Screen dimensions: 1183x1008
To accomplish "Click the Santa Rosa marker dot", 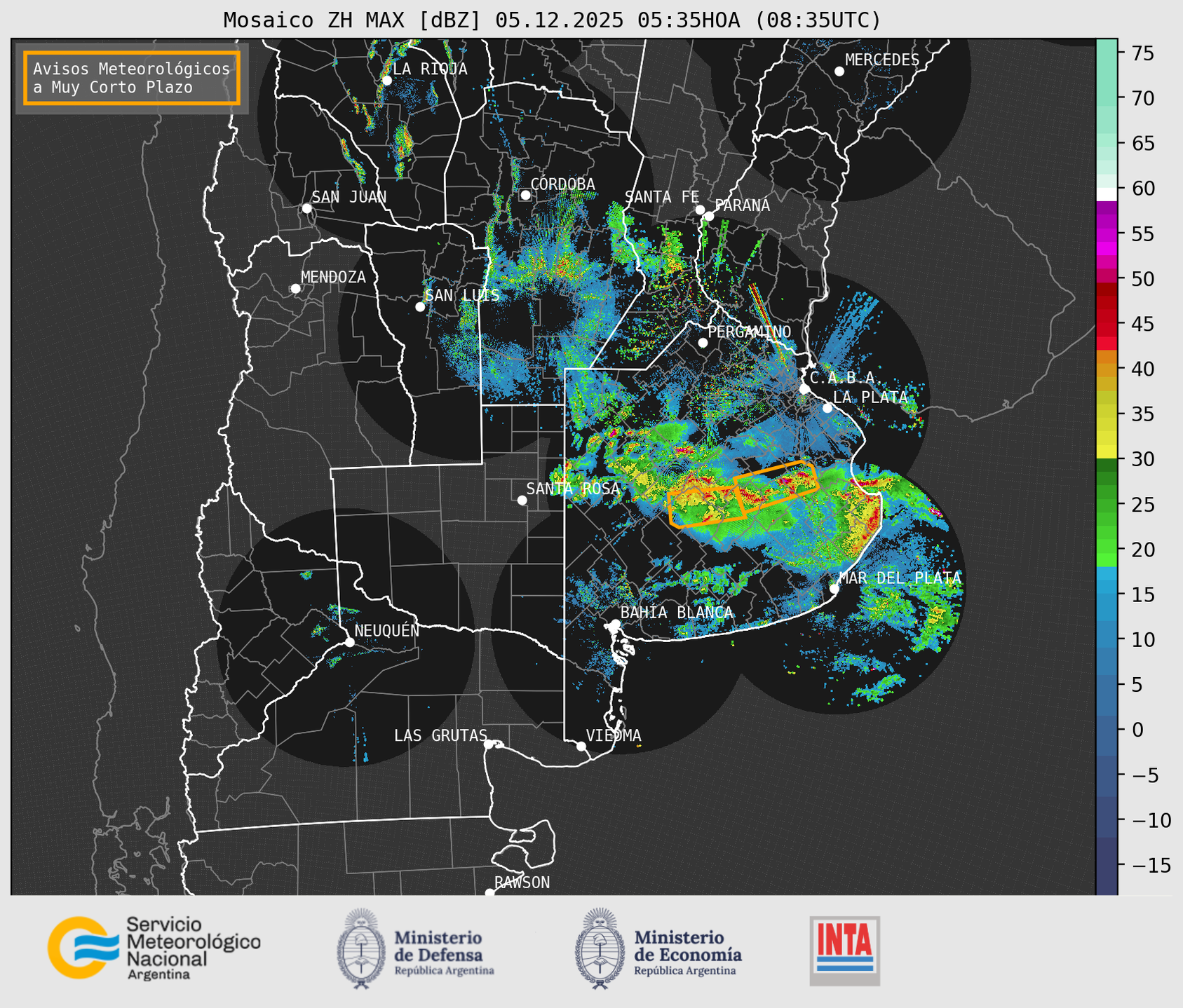I will pyautogui.click(x=522, y=500).
